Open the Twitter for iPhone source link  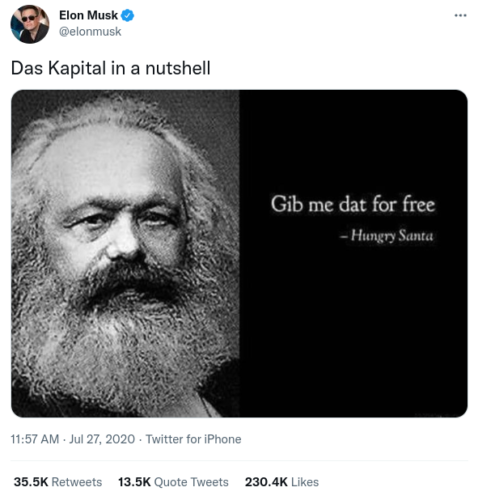(x=193, y=439)
